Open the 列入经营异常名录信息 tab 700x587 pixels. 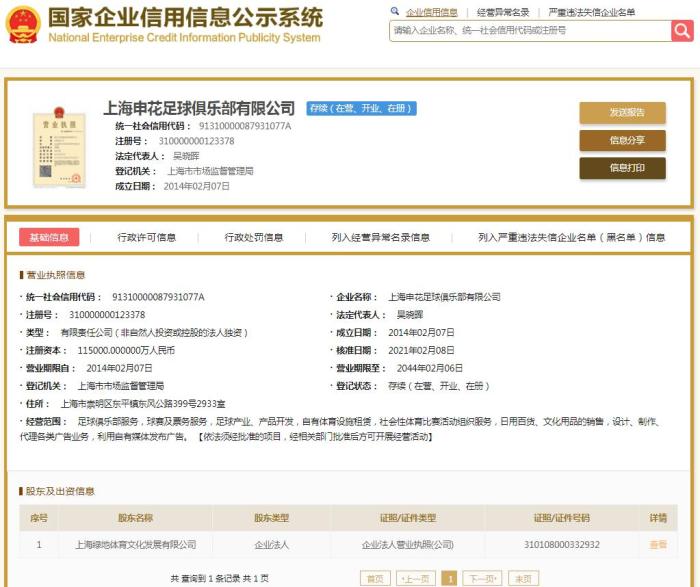tap(380, 237)
